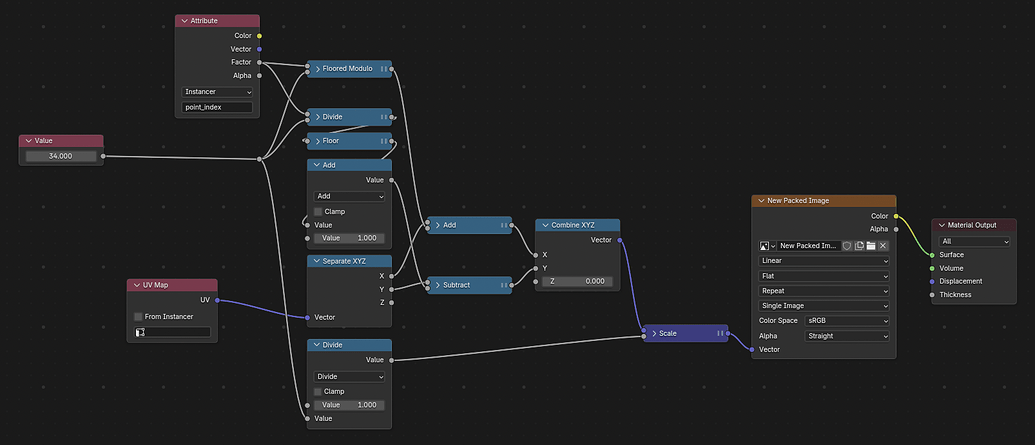Click the Subtract node's handle bars icon

click(504, 285)
